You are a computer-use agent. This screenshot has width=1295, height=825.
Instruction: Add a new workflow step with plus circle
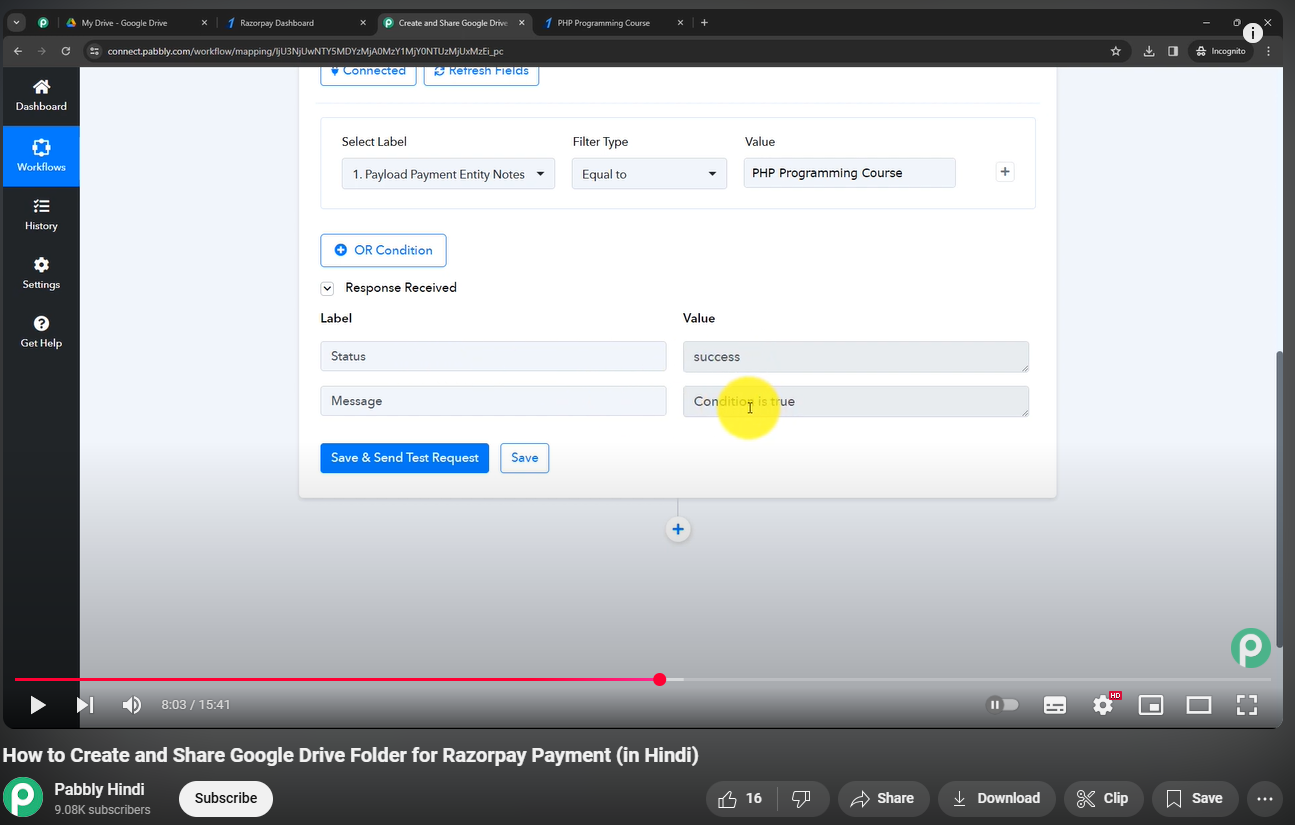(x=678, y=529)
